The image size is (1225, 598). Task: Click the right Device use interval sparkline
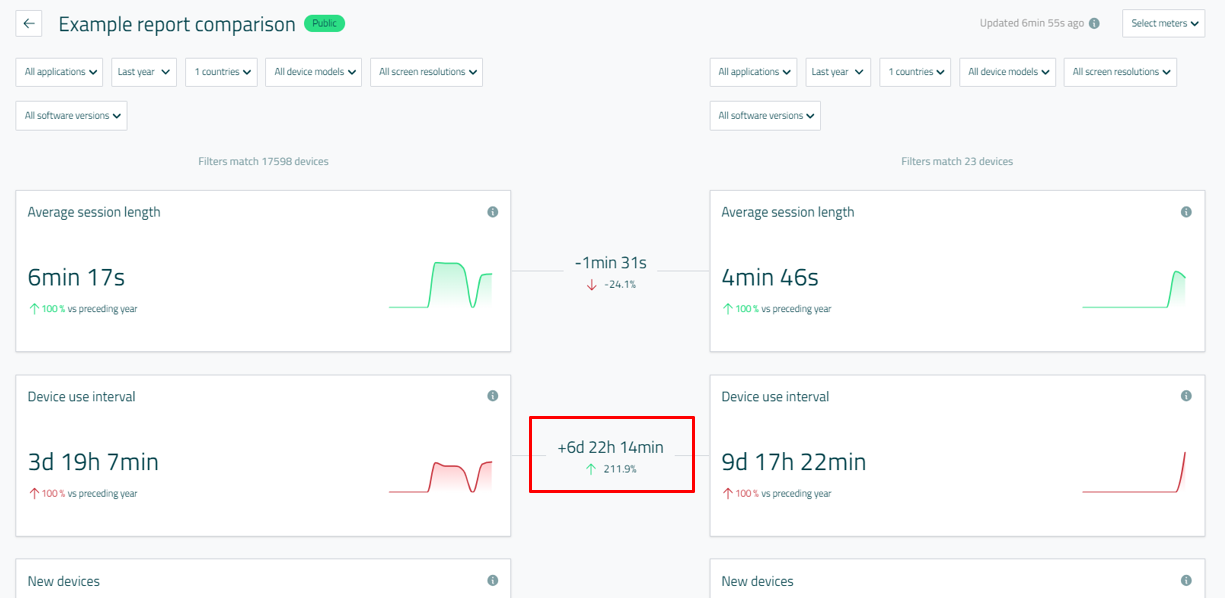coord(1134,472)
